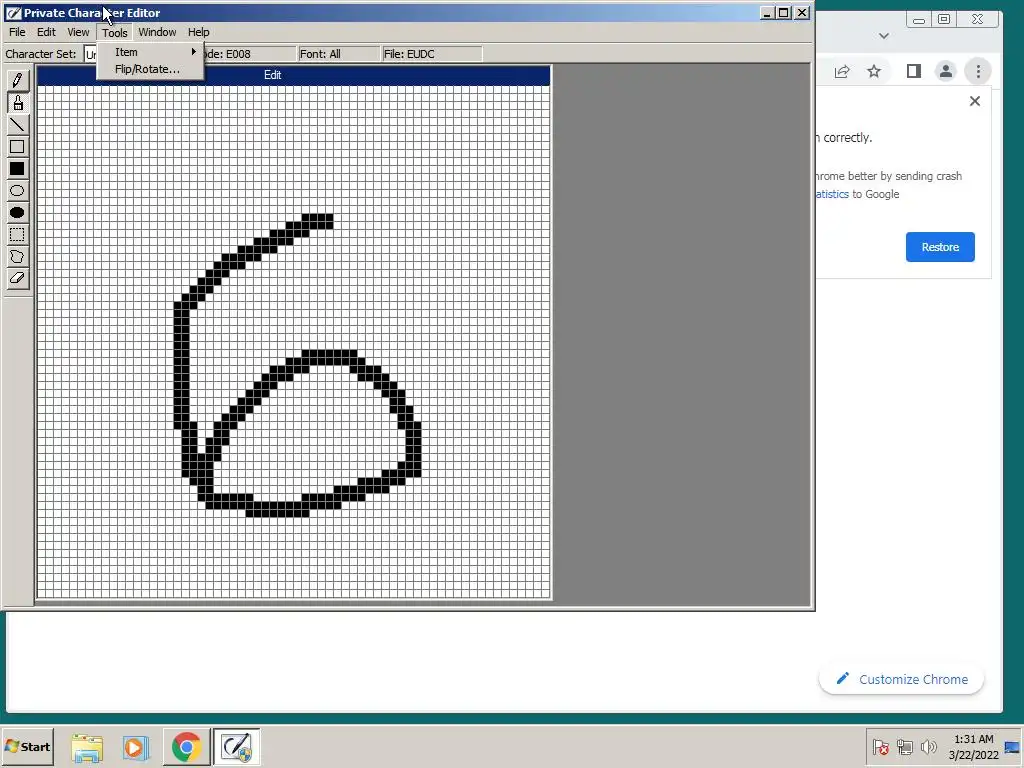
Task: Click the network tray icon
Action: coord(904,746)
